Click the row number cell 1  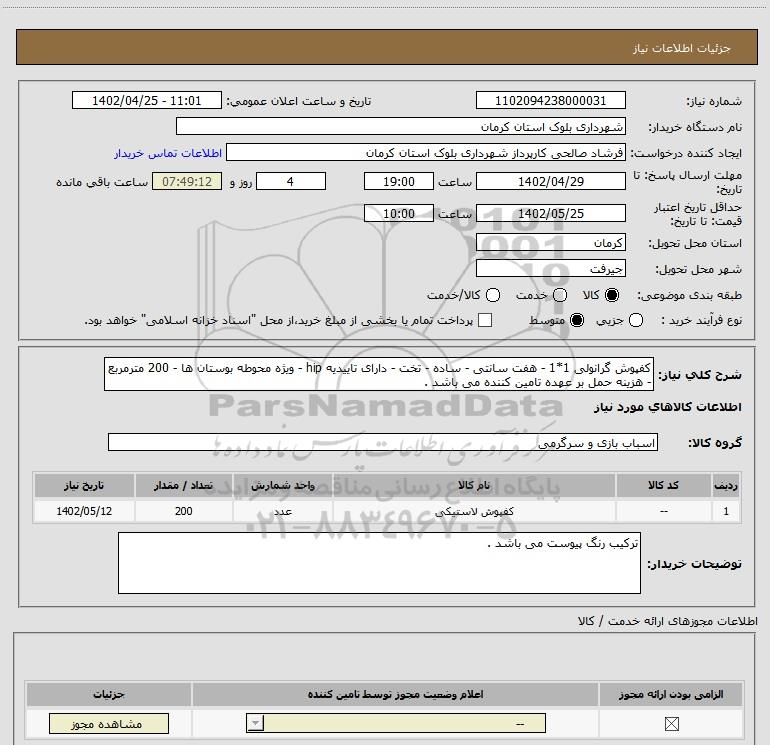point(726,511)
